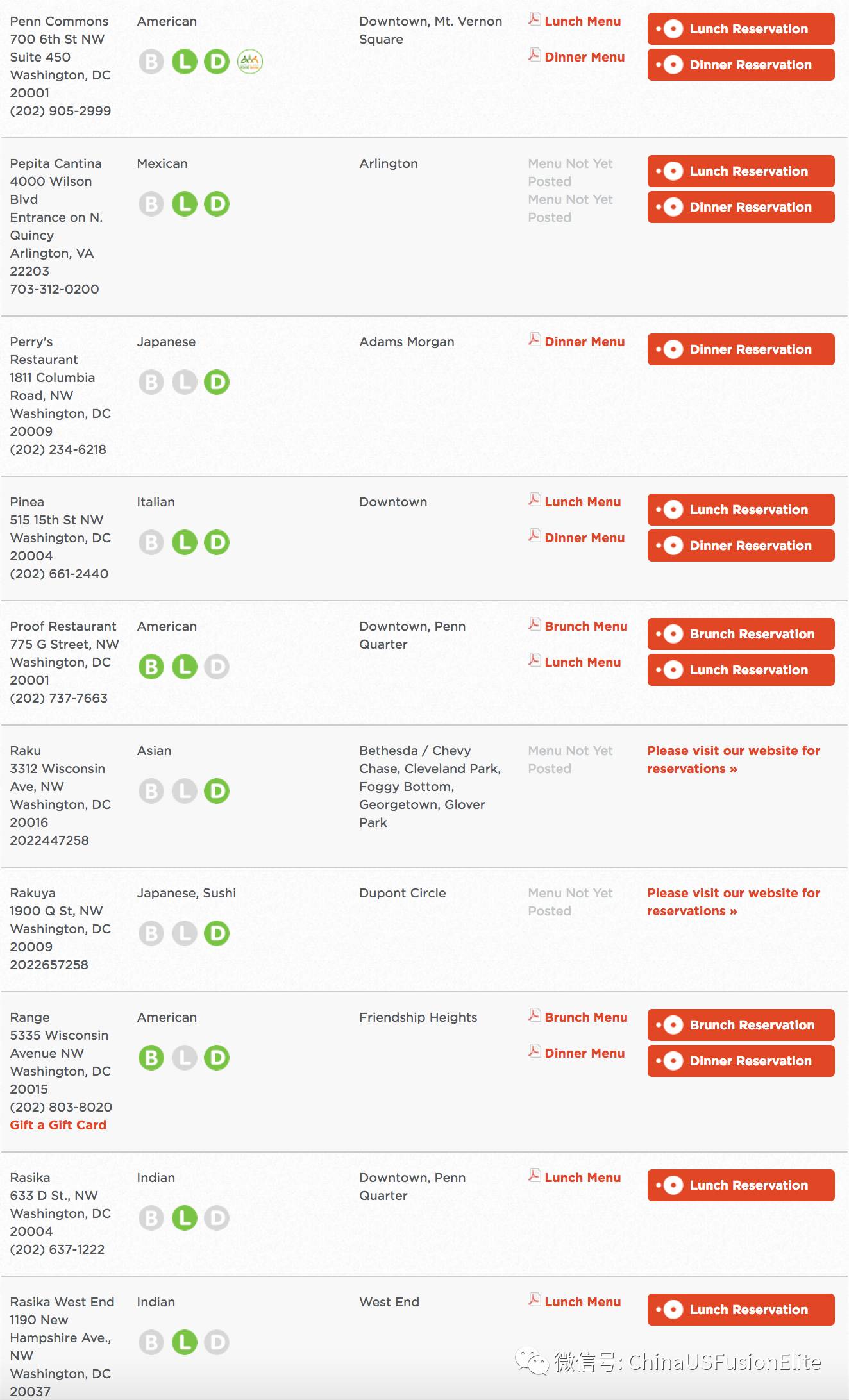Click Range green brunch B icon

151,1058
